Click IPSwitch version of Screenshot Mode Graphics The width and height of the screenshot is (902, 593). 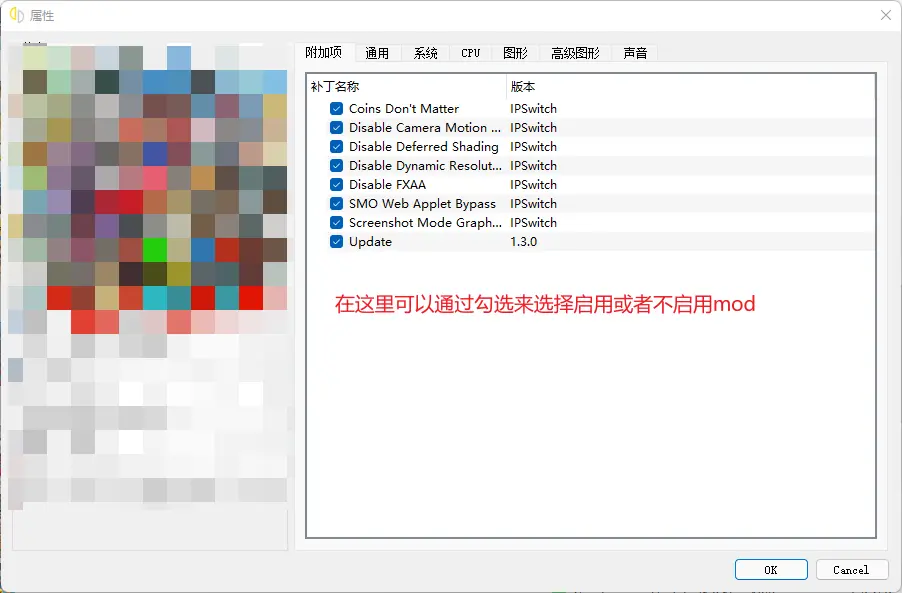pyautogui.click(x=533, y=223)
